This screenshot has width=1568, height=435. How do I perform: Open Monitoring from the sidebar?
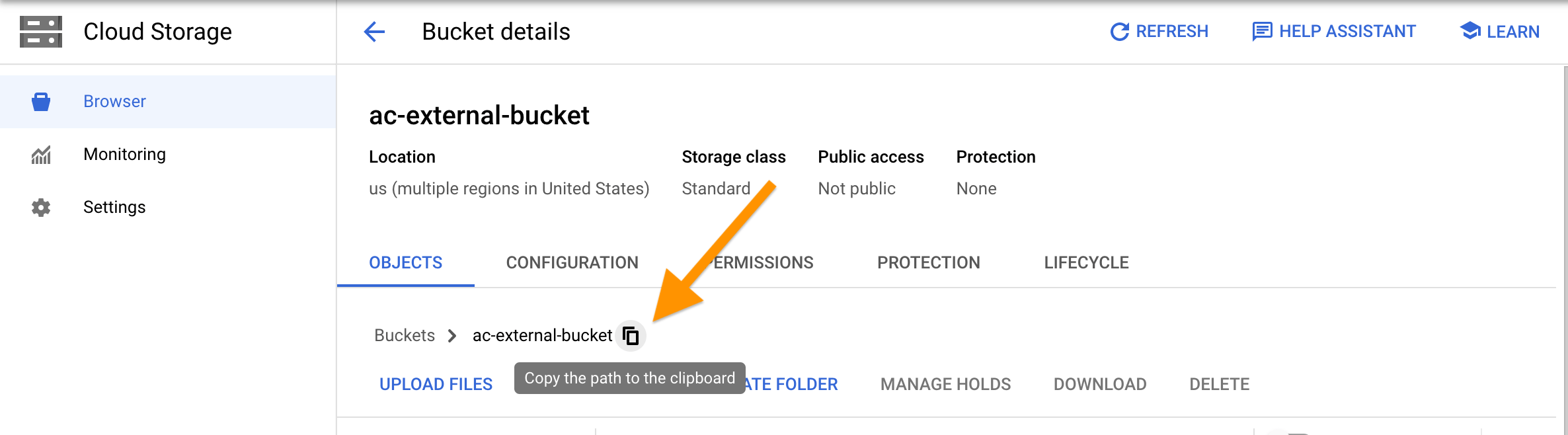[x=124, y=153]
